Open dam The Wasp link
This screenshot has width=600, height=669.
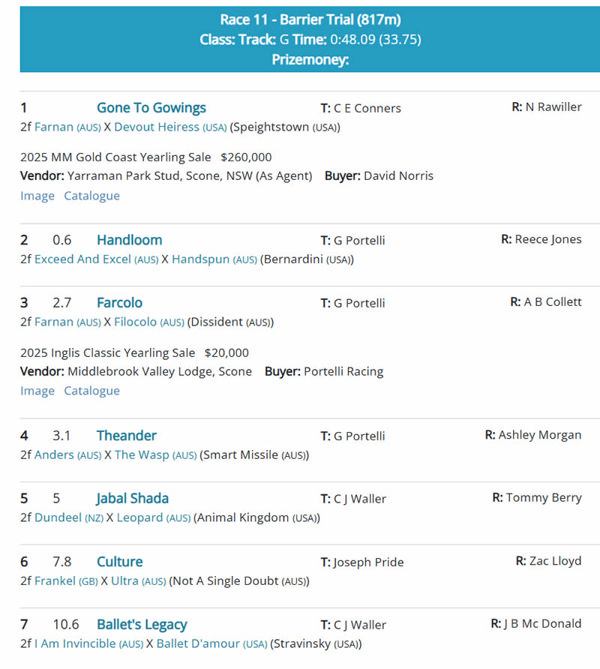coord(142,455)
